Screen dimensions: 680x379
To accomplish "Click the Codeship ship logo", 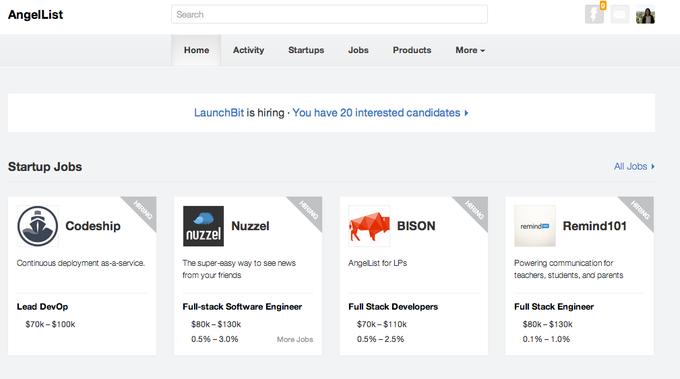I will [x=38, y=226].
